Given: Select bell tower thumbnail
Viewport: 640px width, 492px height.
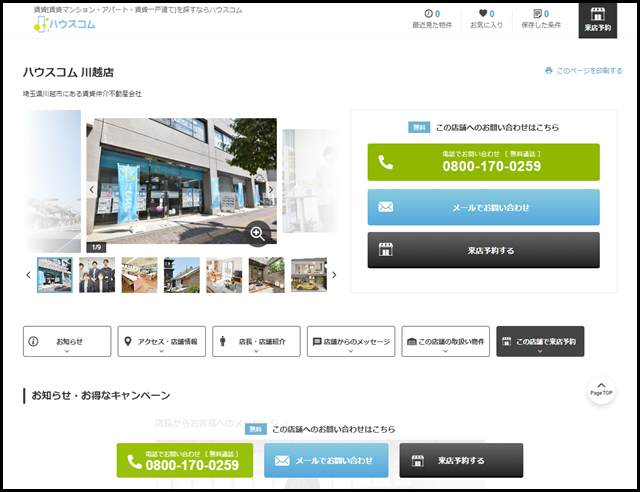Looking at the screenshot, I should [x=182, y=275].
